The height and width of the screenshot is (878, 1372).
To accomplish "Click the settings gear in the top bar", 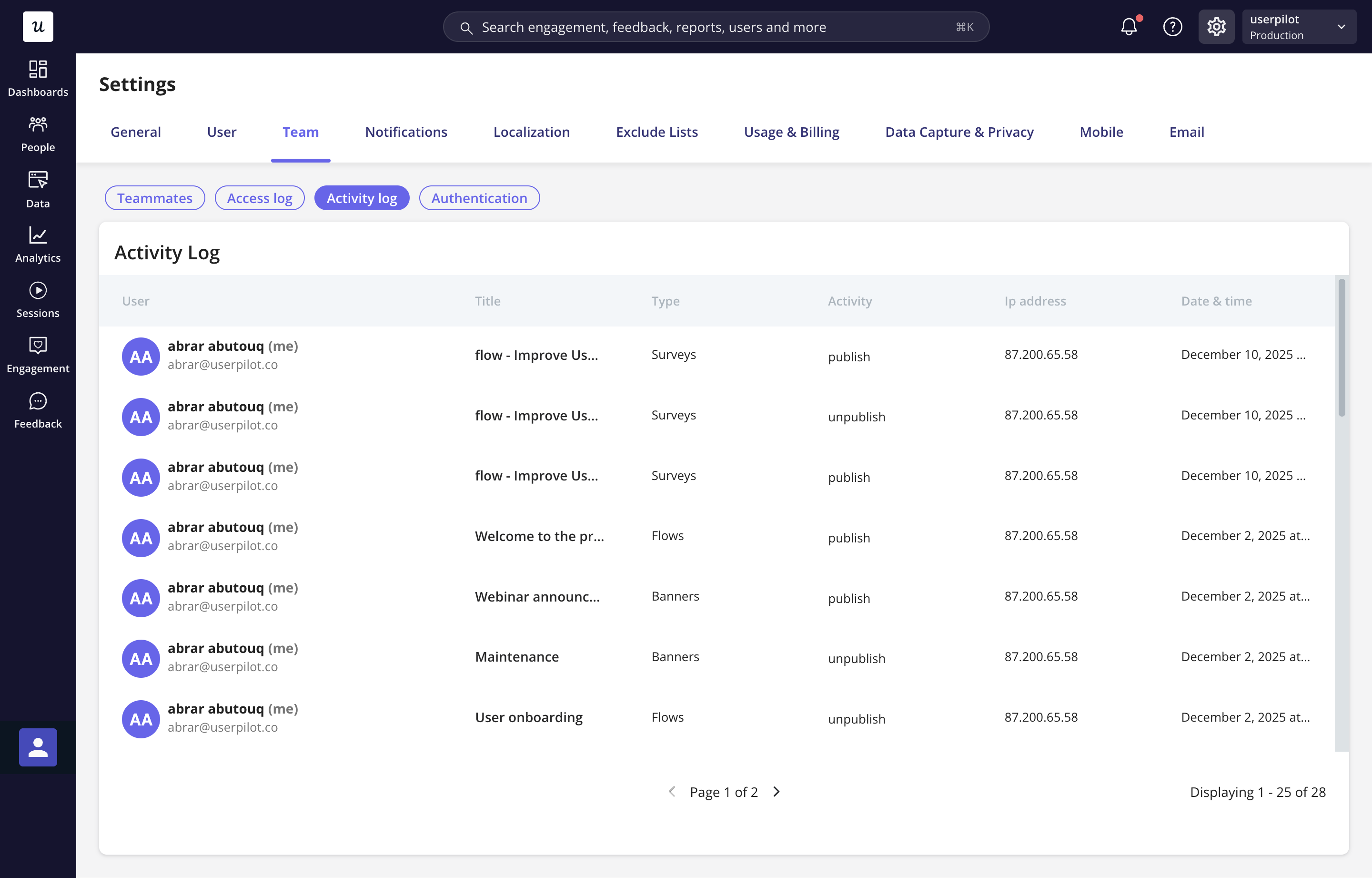I will (1216, 26).
